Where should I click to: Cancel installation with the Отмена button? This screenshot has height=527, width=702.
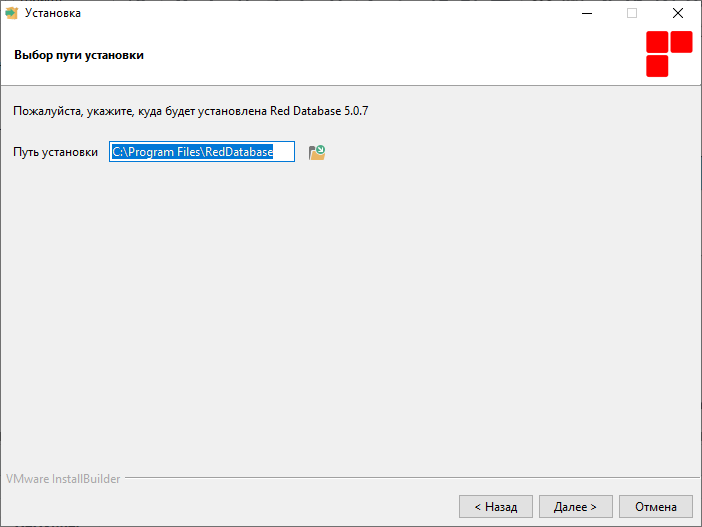tap(655, 506)
